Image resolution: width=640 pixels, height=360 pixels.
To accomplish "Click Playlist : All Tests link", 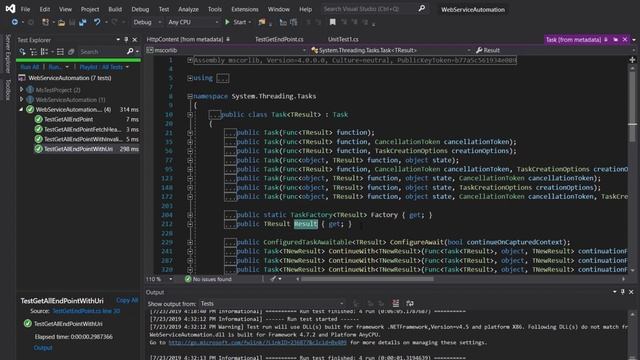I will [x=101, y=67].
